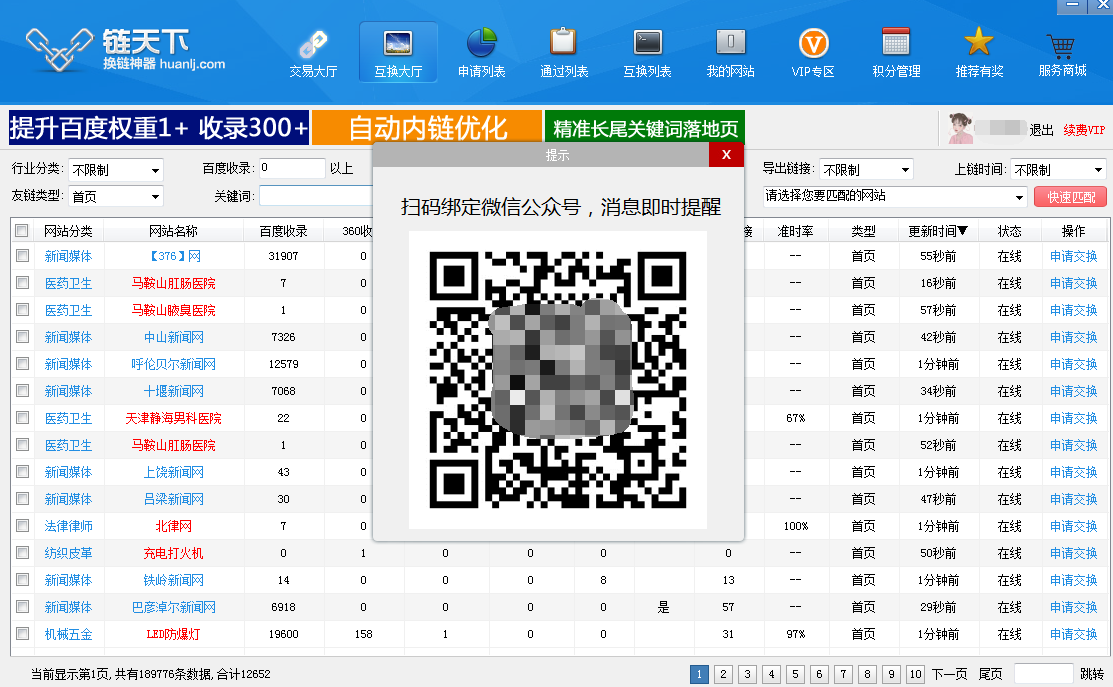Sort by 准时率 column header

tap(795, 231)
